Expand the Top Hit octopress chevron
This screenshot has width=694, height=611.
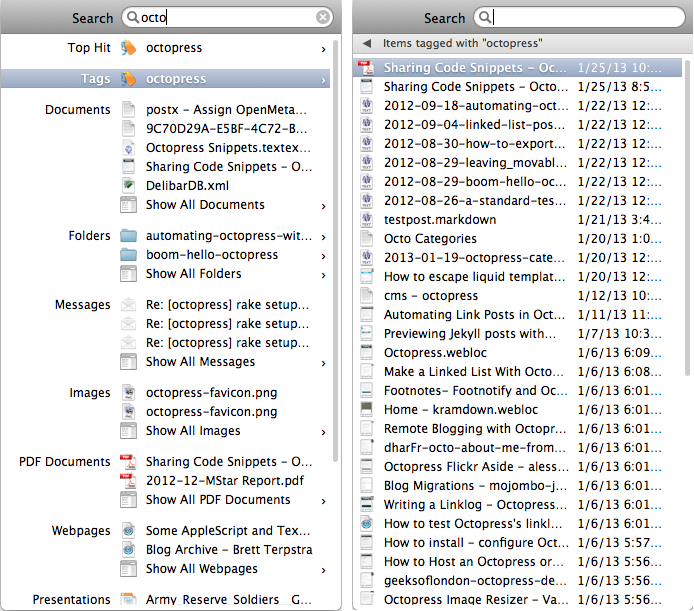[323, 49]
